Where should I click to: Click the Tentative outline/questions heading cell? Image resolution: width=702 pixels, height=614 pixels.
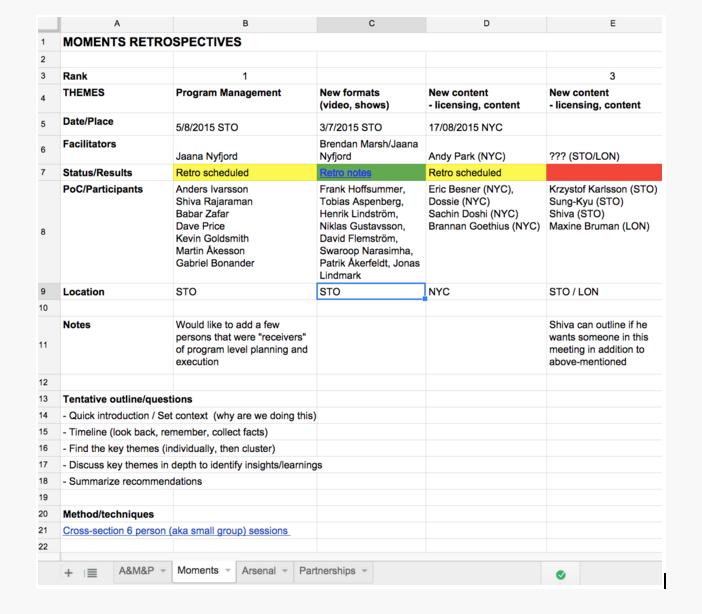click(x=128, y=399)
